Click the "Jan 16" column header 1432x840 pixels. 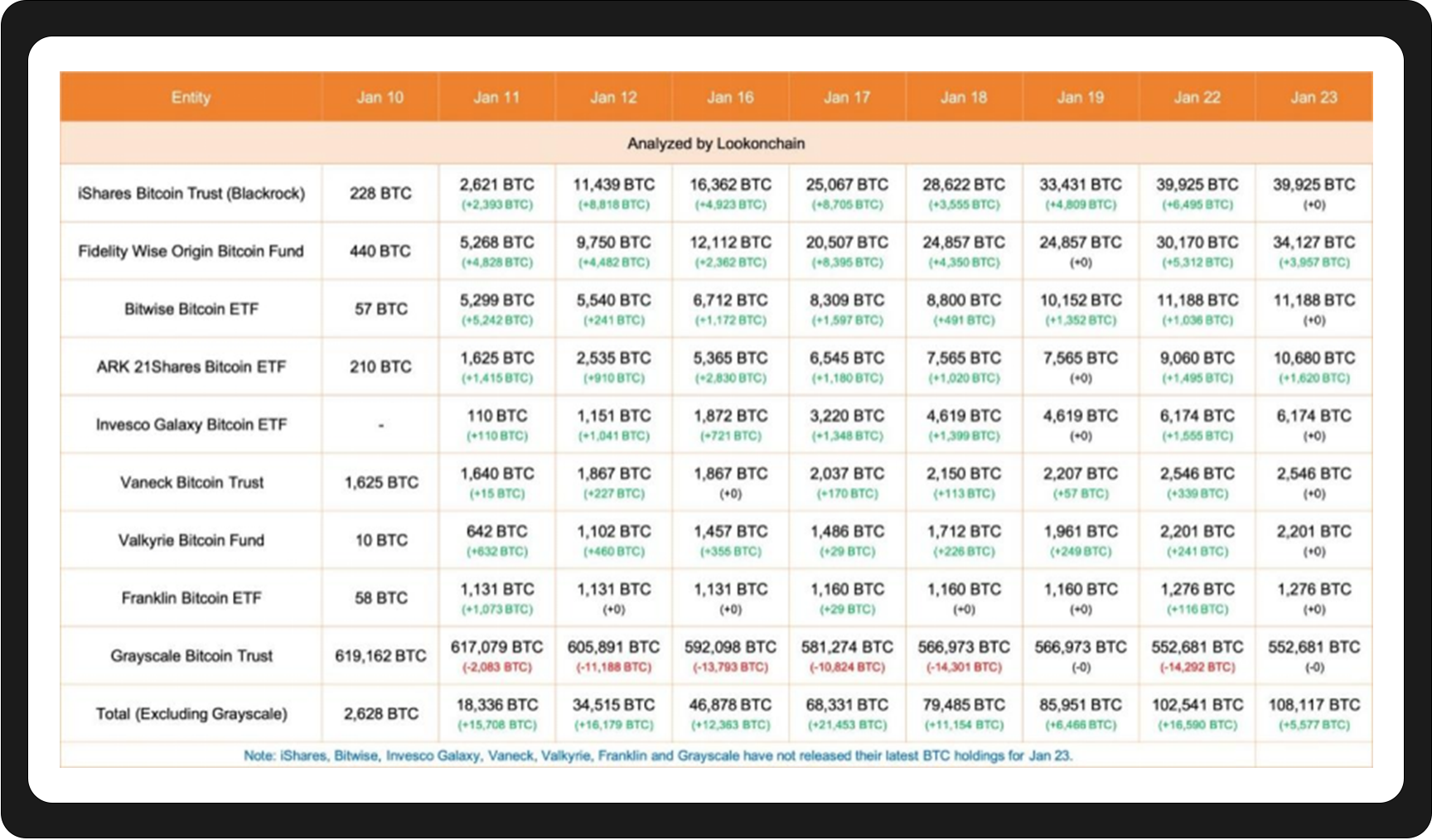(x=730, y=97)
